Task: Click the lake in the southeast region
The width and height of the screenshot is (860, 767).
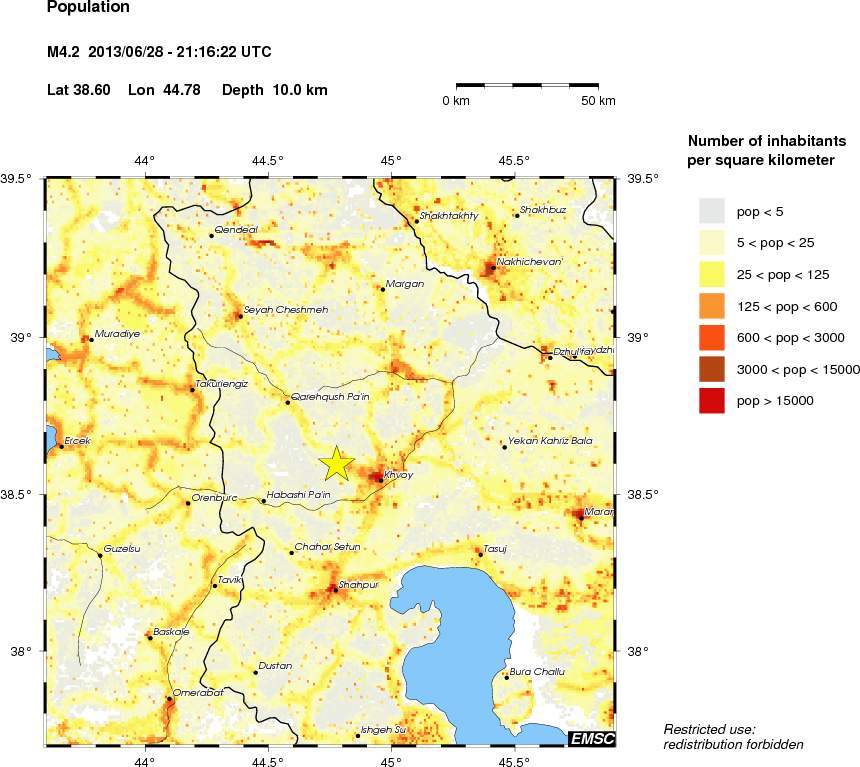Action: (450, 640)
